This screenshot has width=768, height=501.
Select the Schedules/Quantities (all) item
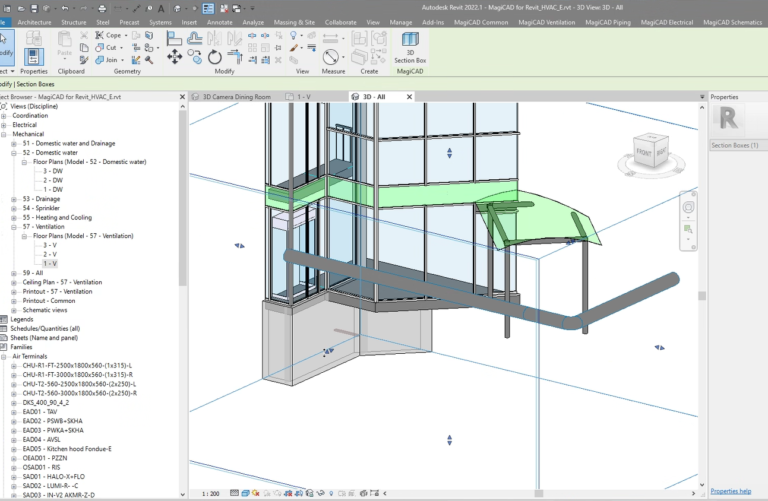tap(45, 329)
